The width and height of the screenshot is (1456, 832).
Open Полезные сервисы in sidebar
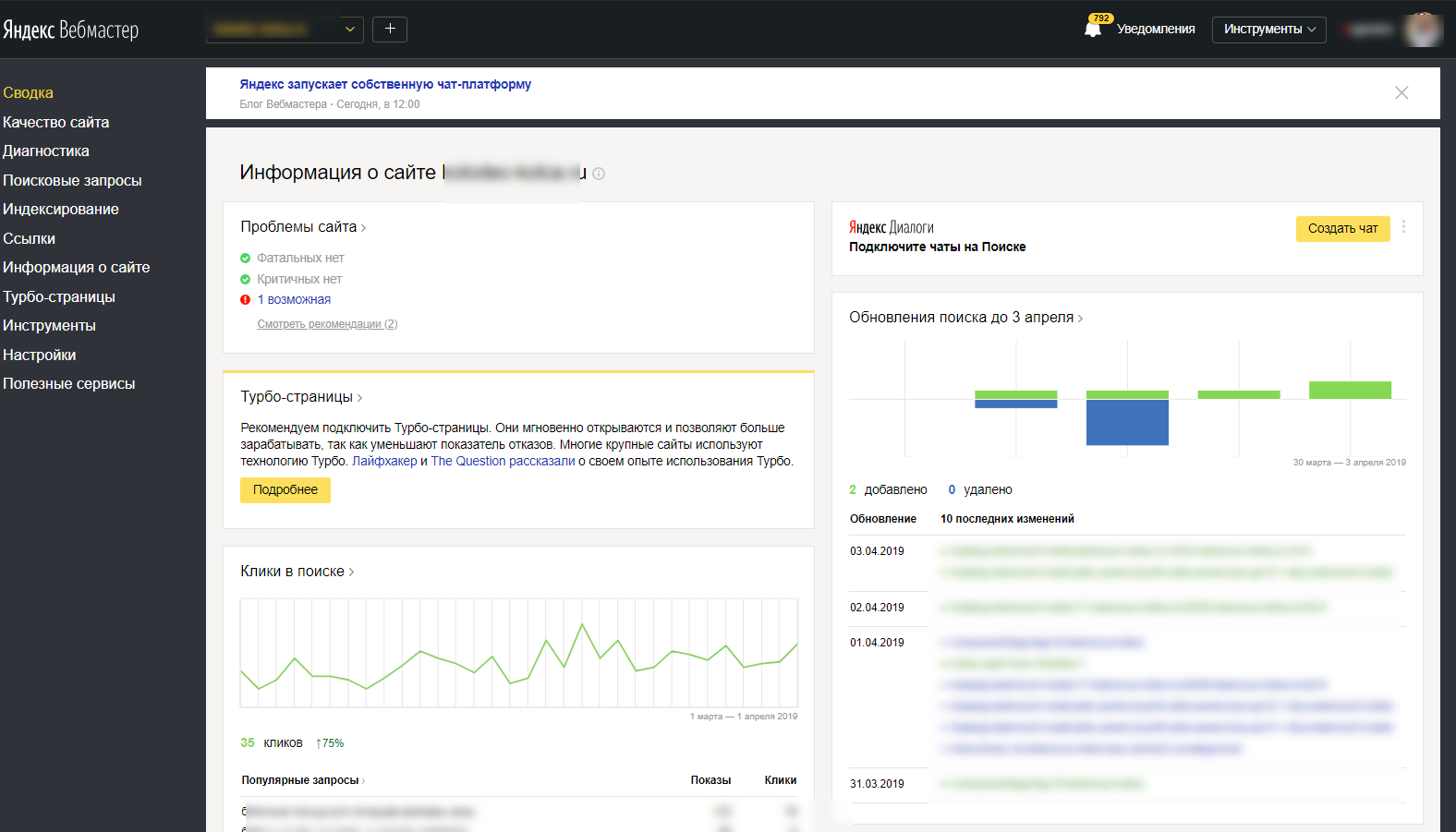tap(69, 384)
